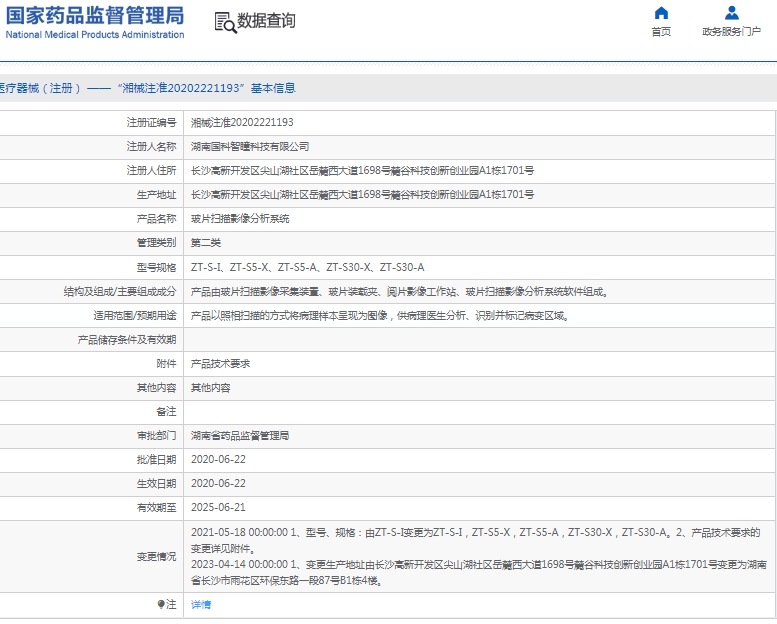This screenshot has height=624, width=777.
Task: Click the 生效日期 label
Action: pos(157,483)
